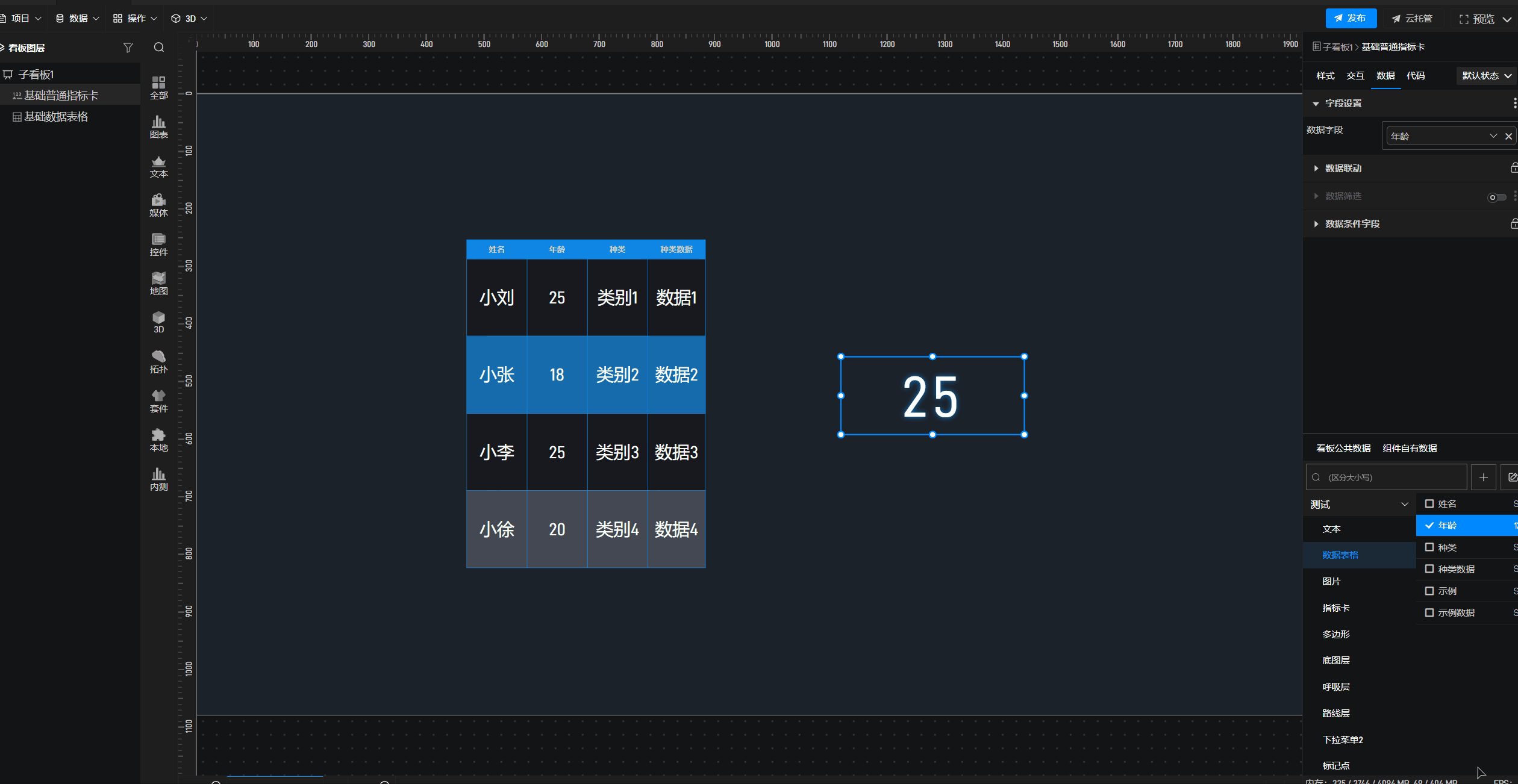Open the 年龄 data field dropdown
The height and width of the screenshot is (784, 1518).
1440,137
